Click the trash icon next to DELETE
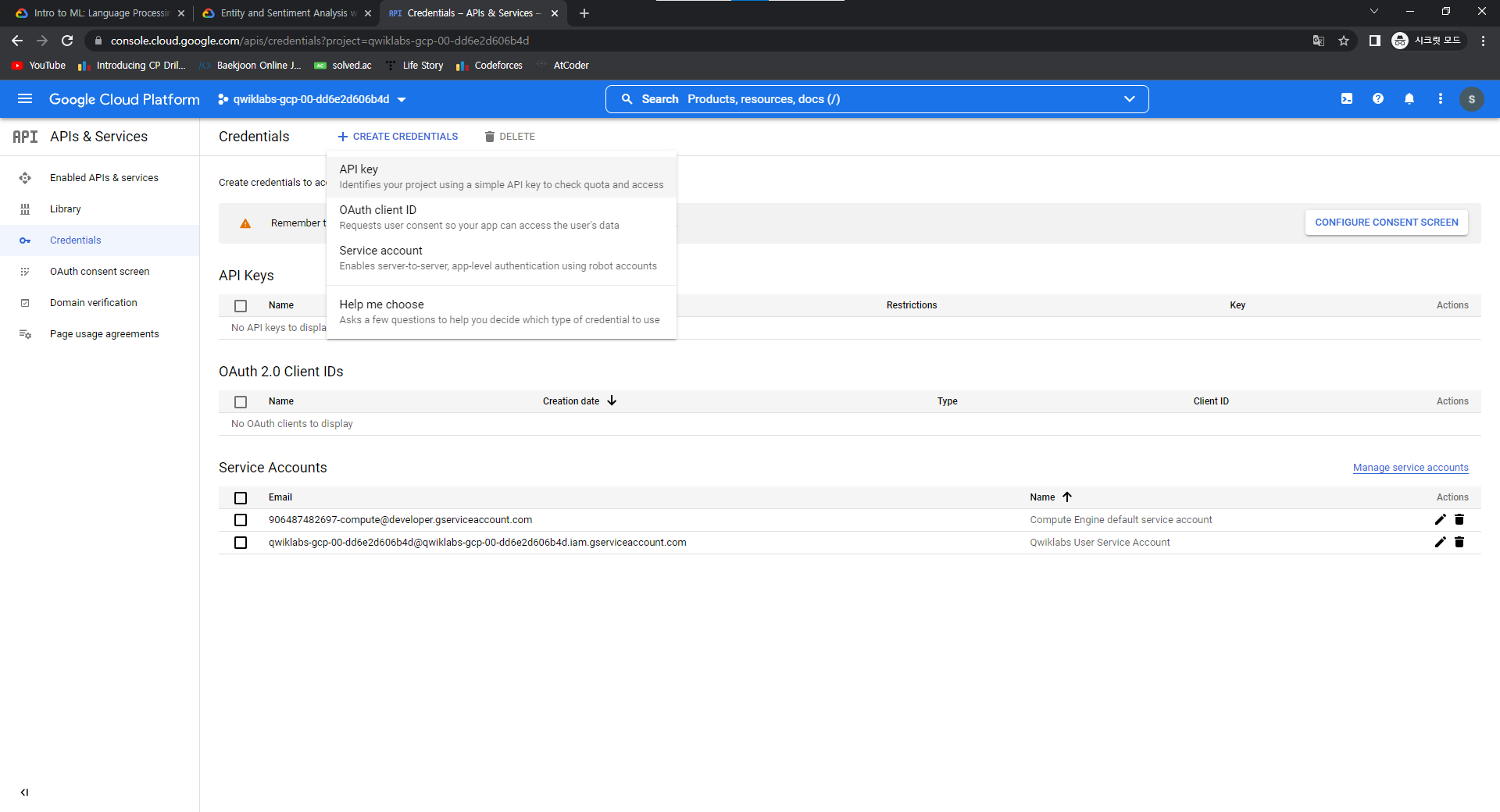 pos(490,137)
